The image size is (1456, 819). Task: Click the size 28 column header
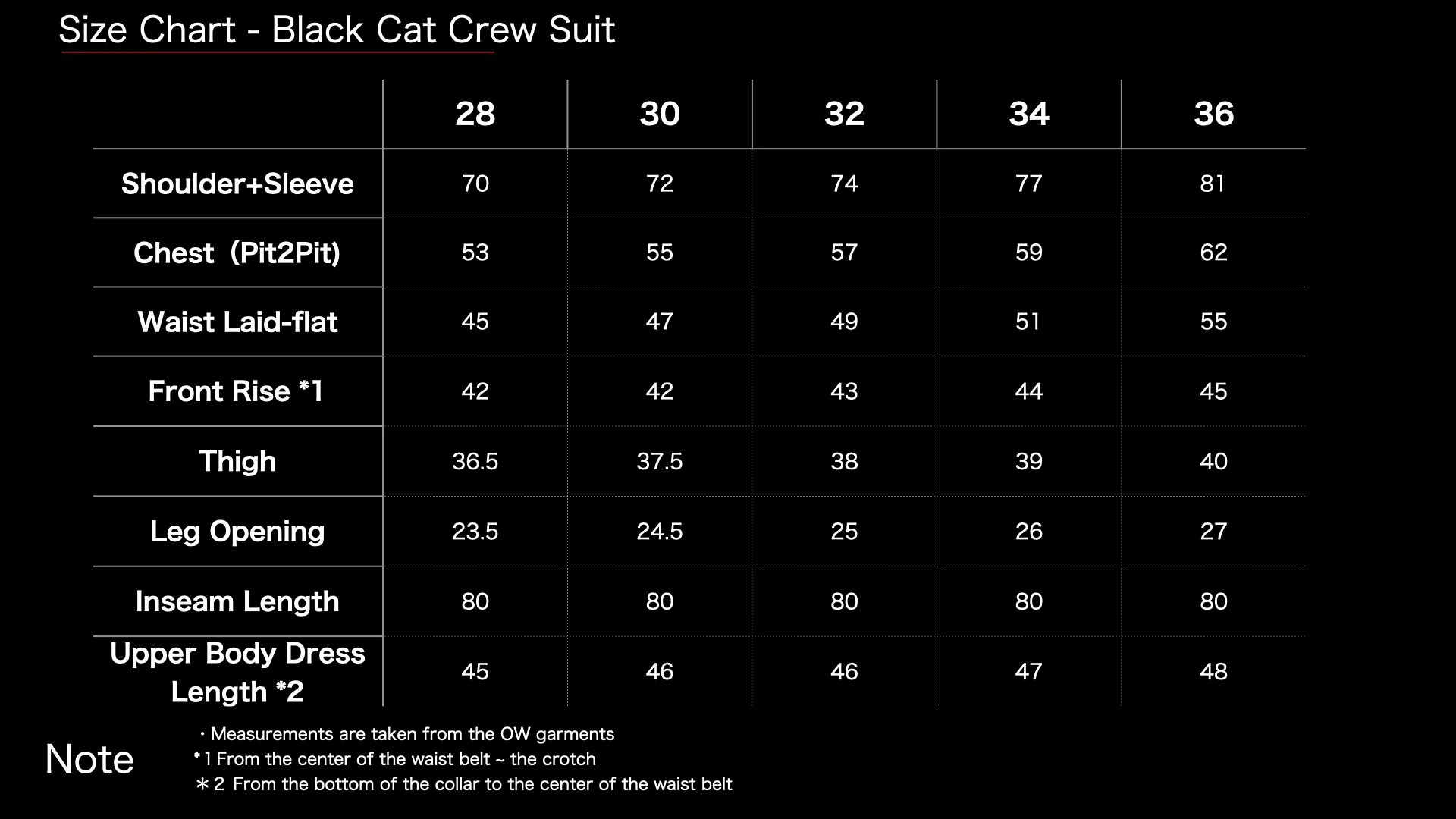tap(475, 114)
